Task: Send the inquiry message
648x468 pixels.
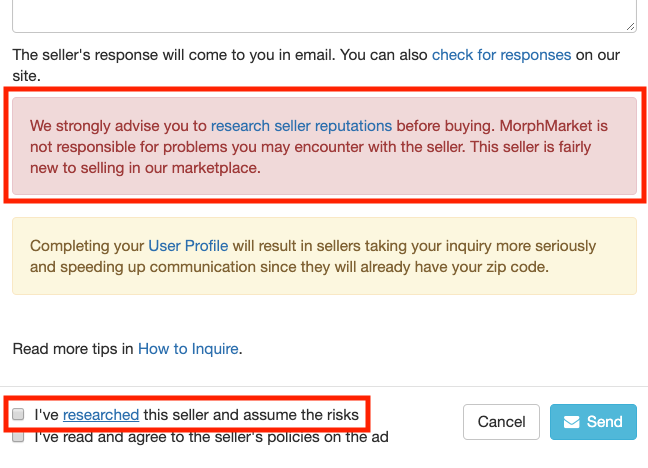Action: [x=593, y=422]
